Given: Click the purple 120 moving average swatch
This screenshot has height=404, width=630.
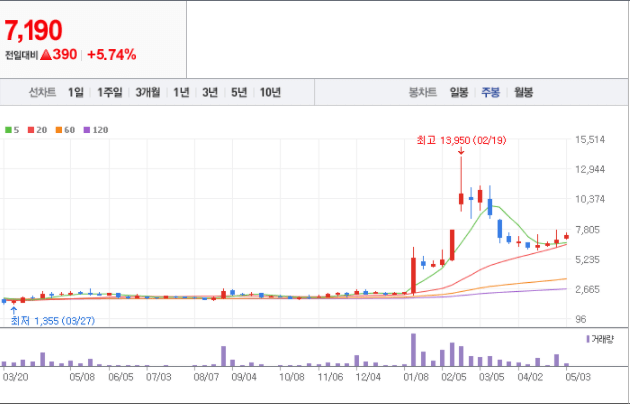Looking at the screenshot, I should (x=87, y=130).
